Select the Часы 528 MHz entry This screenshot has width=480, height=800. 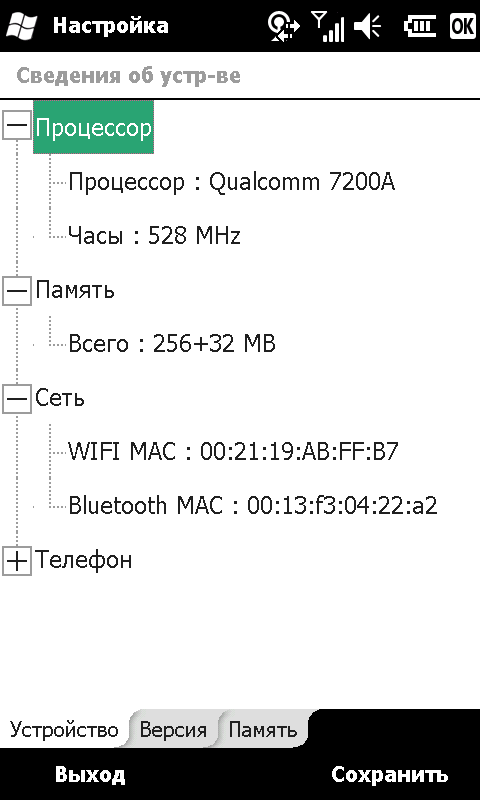[155, 236]
